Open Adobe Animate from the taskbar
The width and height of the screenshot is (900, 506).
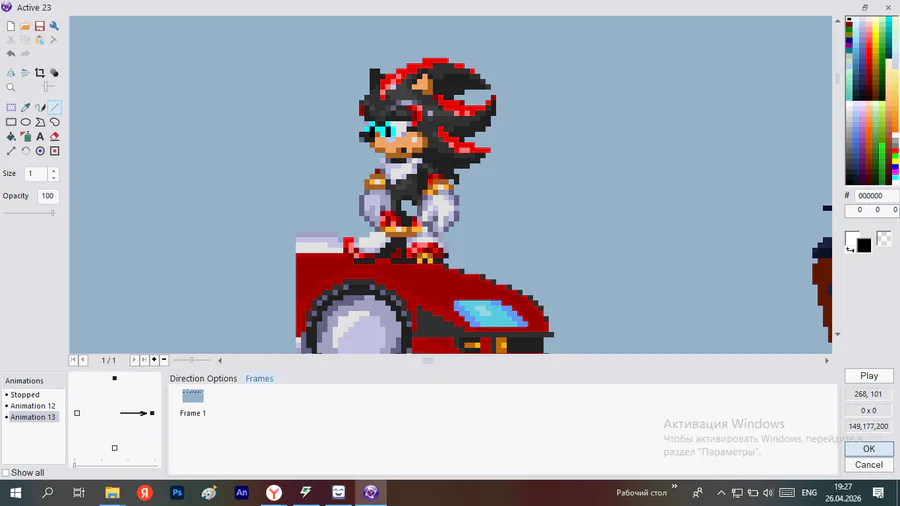[x=242, y=492]
